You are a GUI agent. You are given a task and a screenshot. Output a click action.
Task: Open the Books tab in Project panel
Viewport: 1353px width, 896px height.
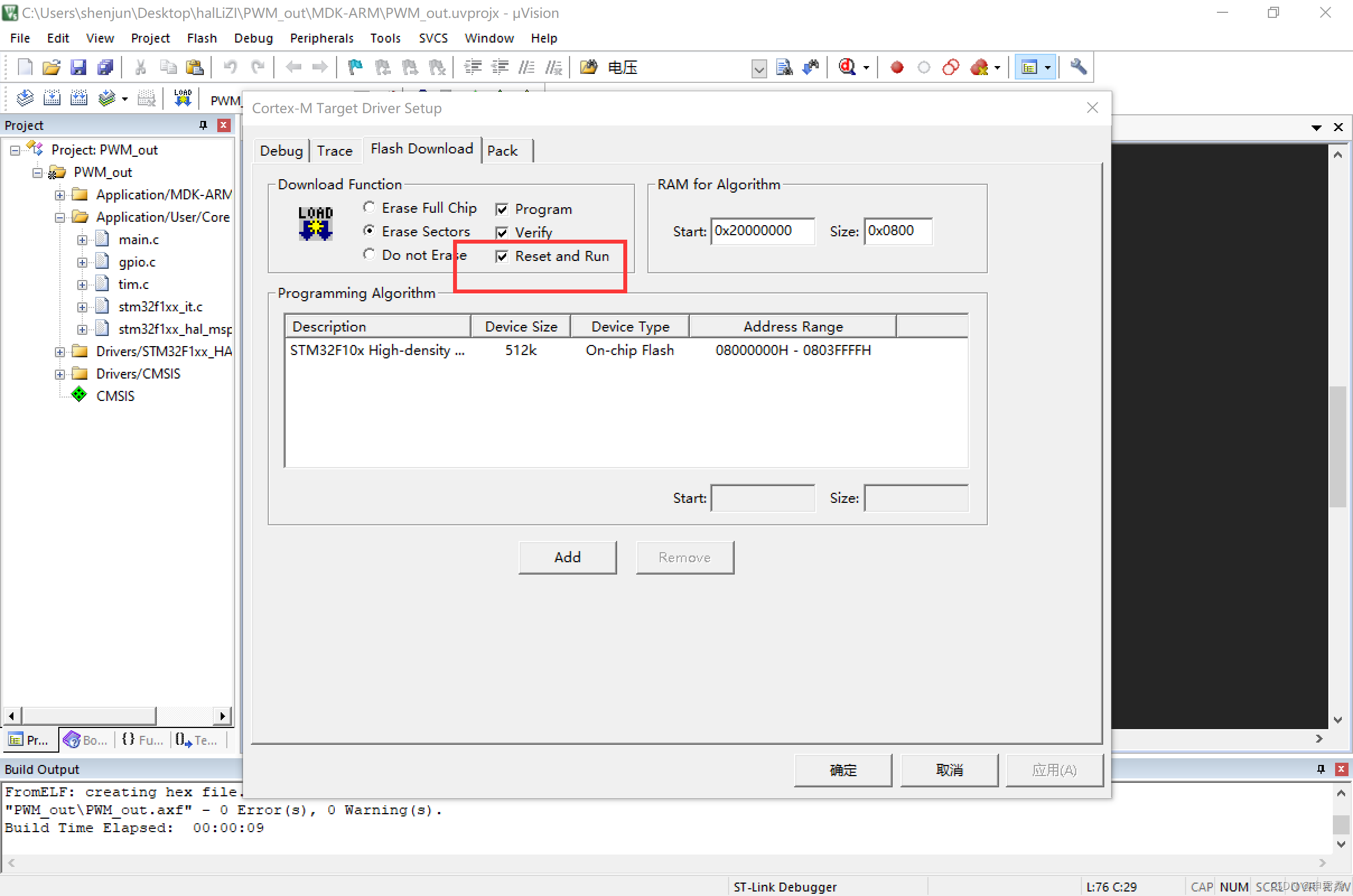[86, 740]
